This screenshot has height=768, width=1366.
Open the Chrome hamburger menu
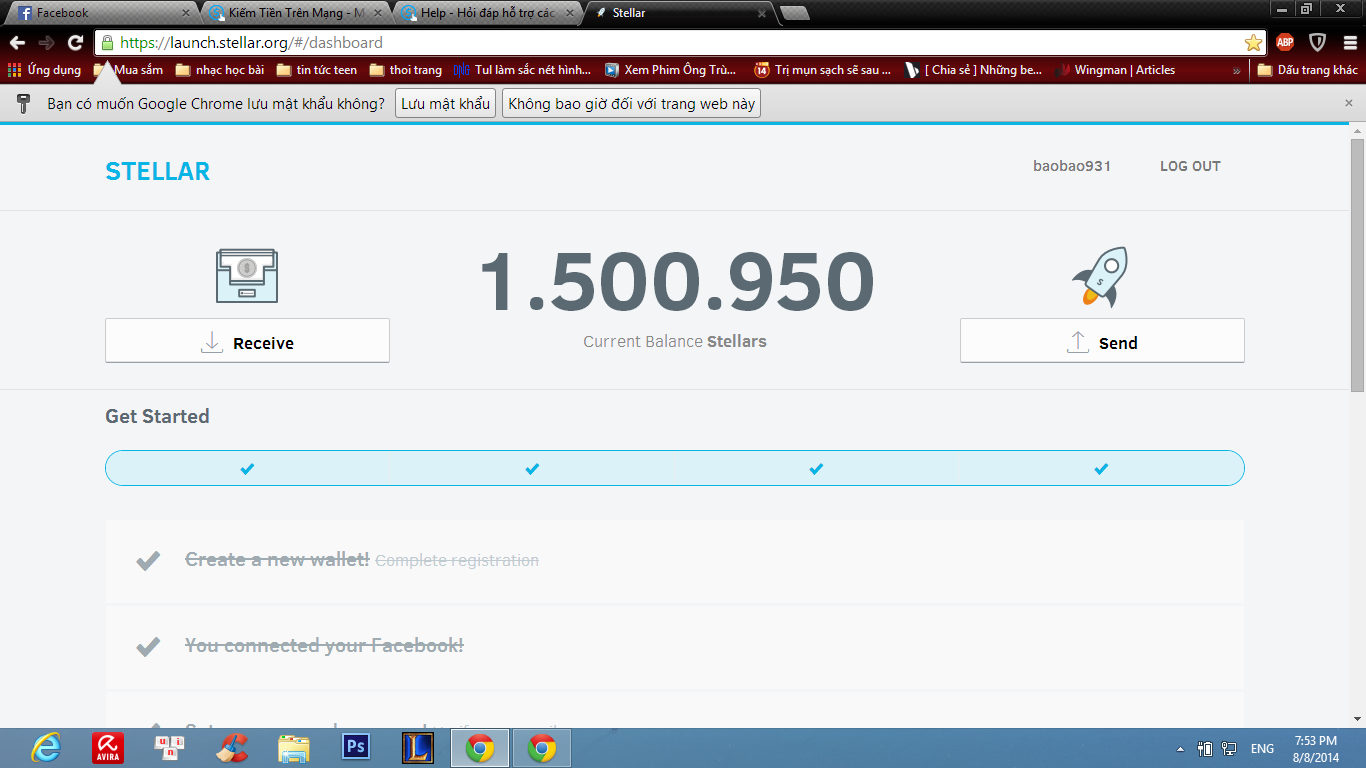(1350, 43)
